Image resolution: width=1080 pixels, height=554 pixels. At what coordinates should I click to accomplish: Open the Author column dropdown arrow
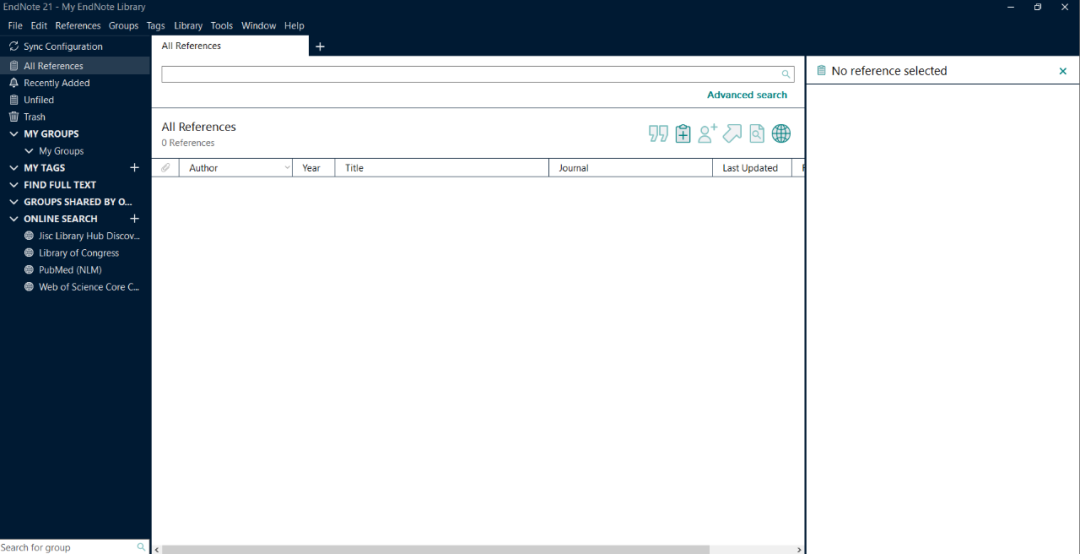pyautogui.click(x=287, y=168)
